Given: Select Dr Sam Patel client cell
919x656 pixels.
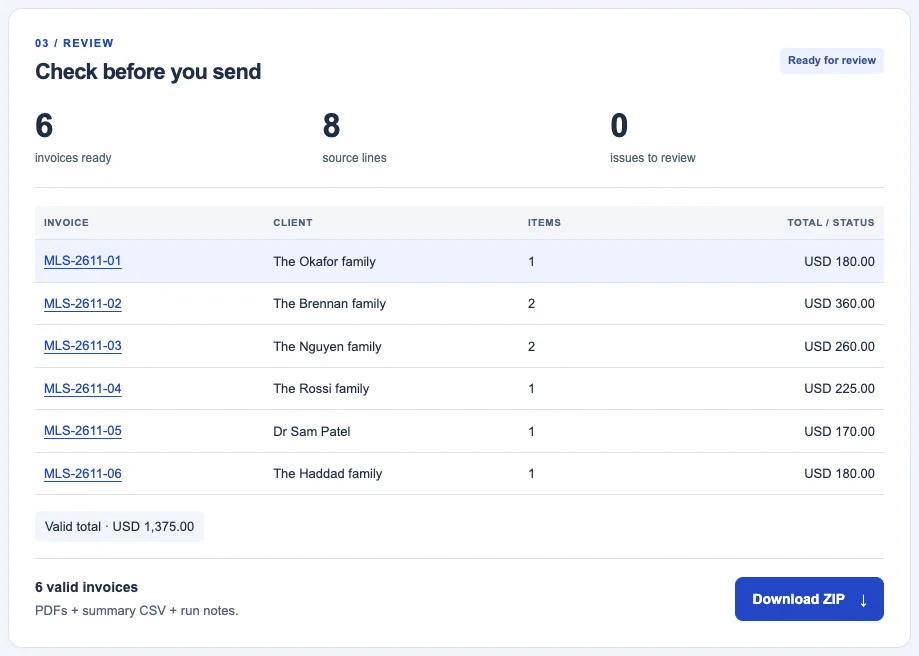Looking at the screenshot, I should point(312,431).
